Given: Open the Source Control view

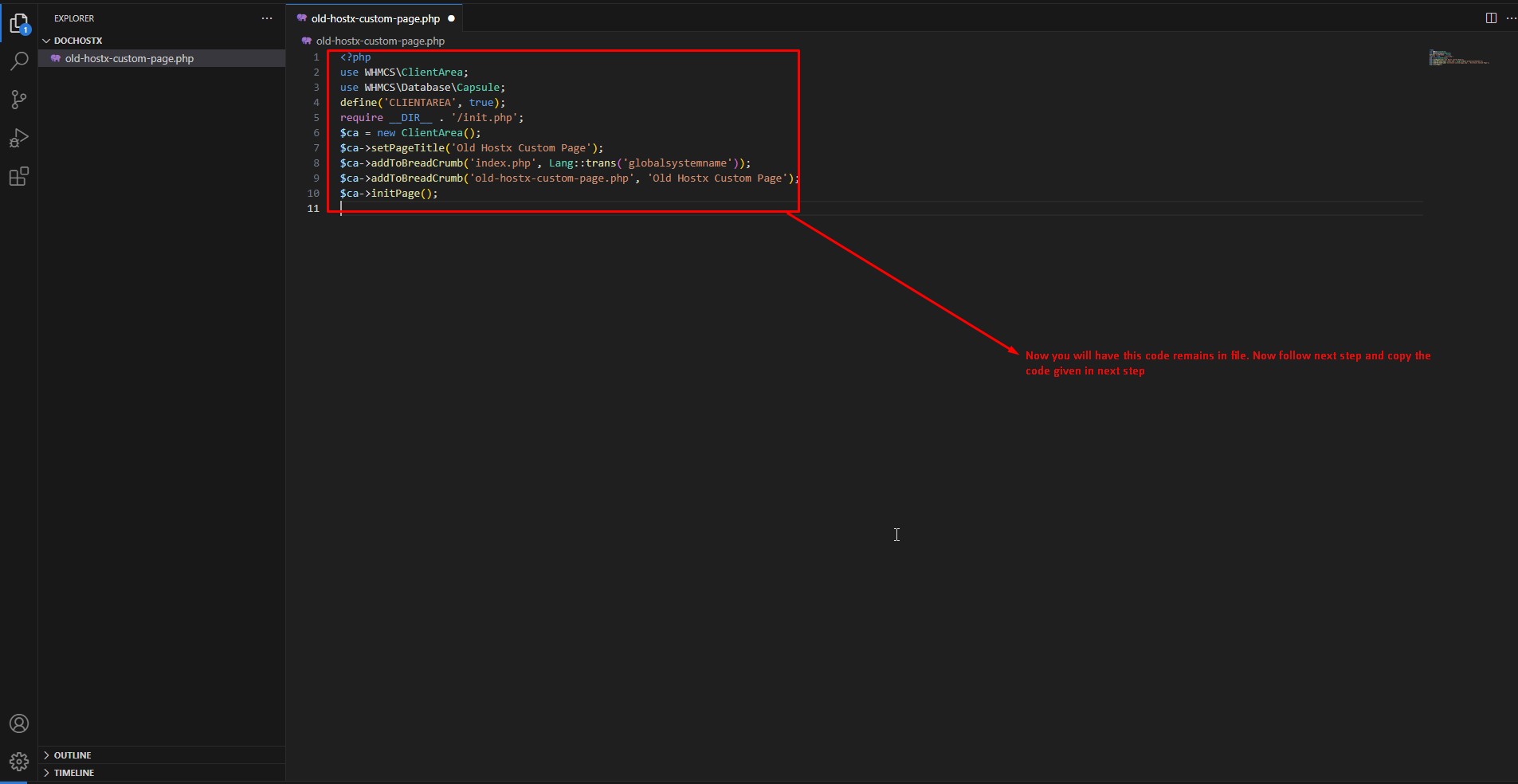Looking at the screenshot, I should point(19,100).
